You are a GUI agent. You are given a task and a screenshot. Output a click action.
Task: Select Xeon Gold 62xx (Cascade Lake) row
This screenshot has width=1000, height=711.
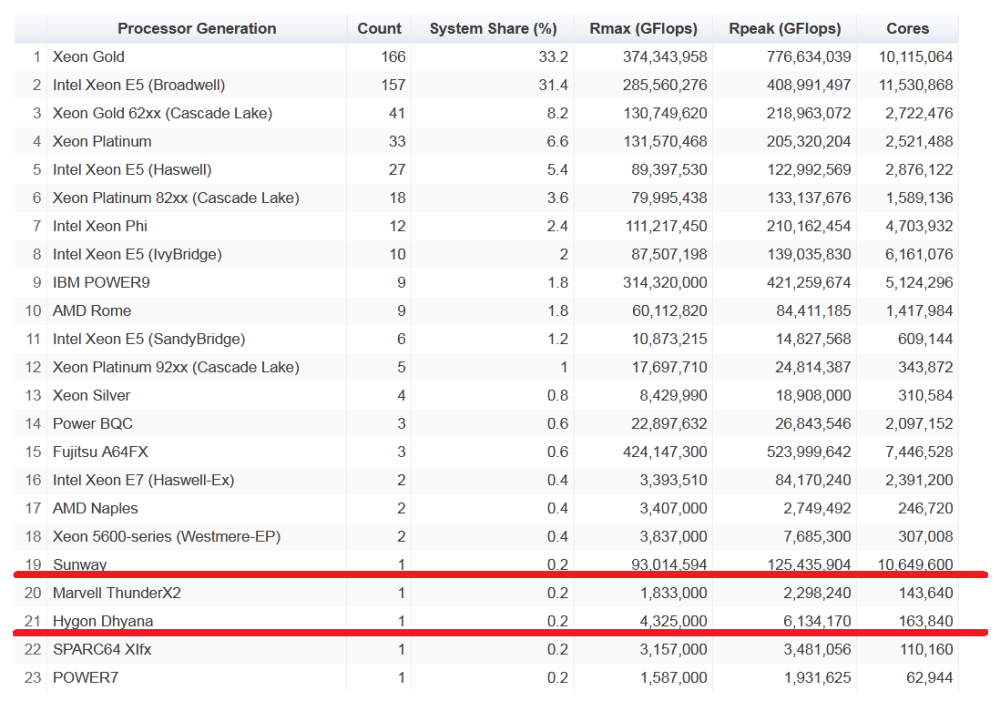click(162, 113)
